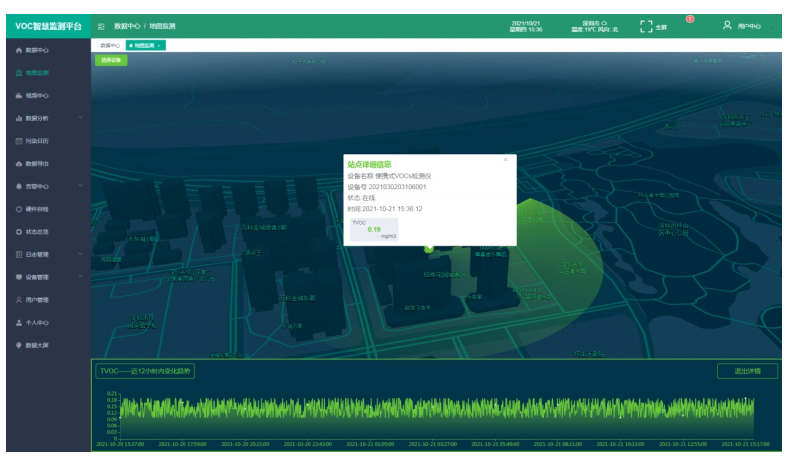This screenshot has width=789, height=464.
Task: Click the 用户中心 text in the header
Action: pyautogui.click(x=749, y=26)
